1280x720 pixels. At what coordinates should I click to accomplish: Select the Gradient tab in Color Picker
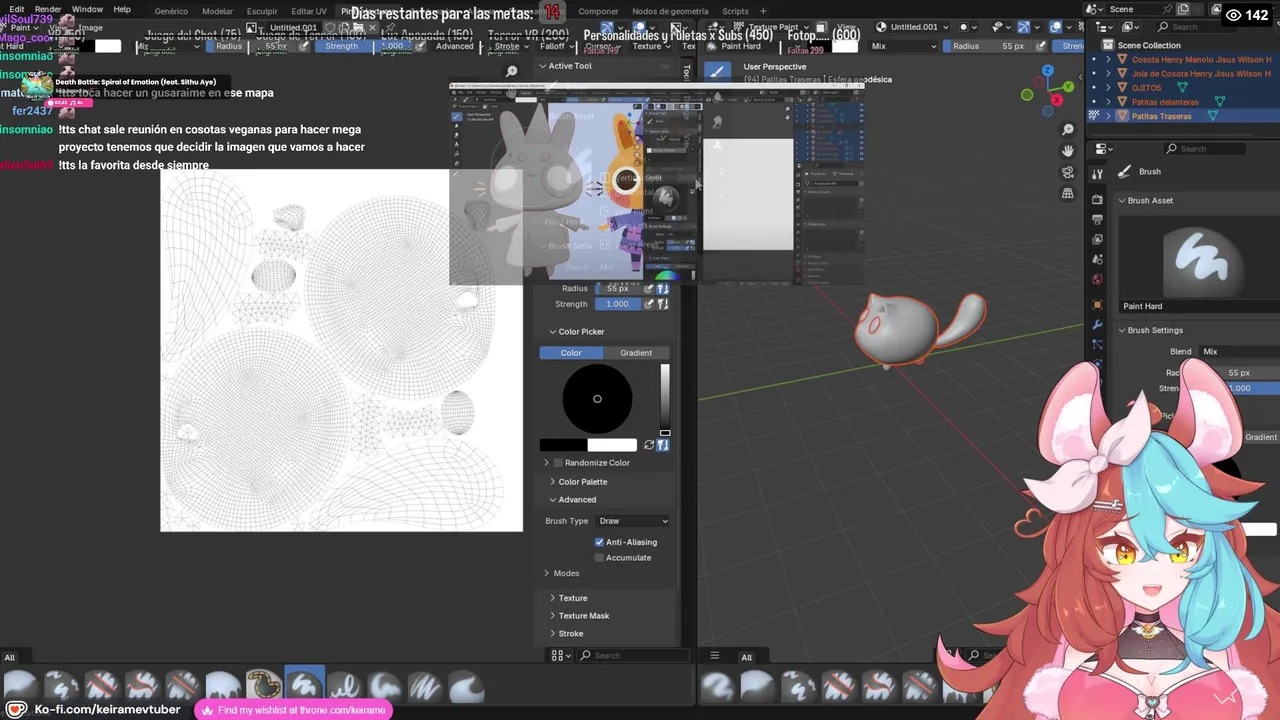(x=636, y=353)
